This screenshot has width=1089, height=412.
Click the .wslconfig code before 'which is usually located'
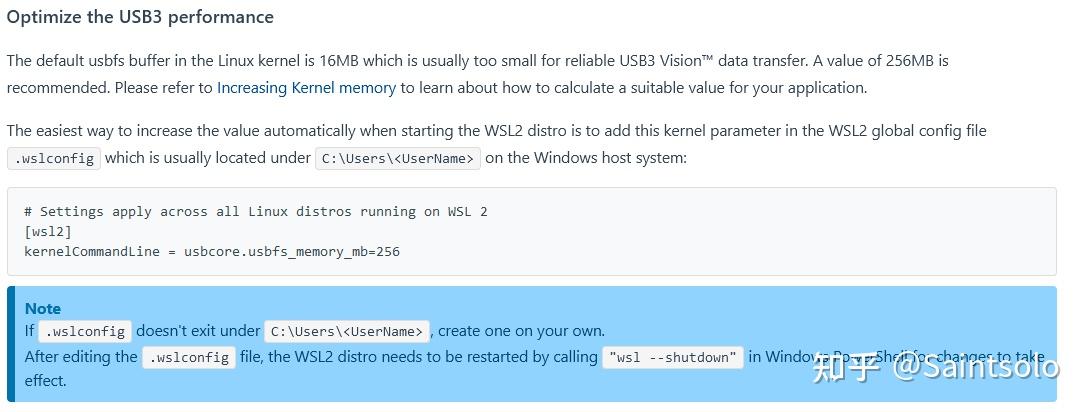(54, 158)
